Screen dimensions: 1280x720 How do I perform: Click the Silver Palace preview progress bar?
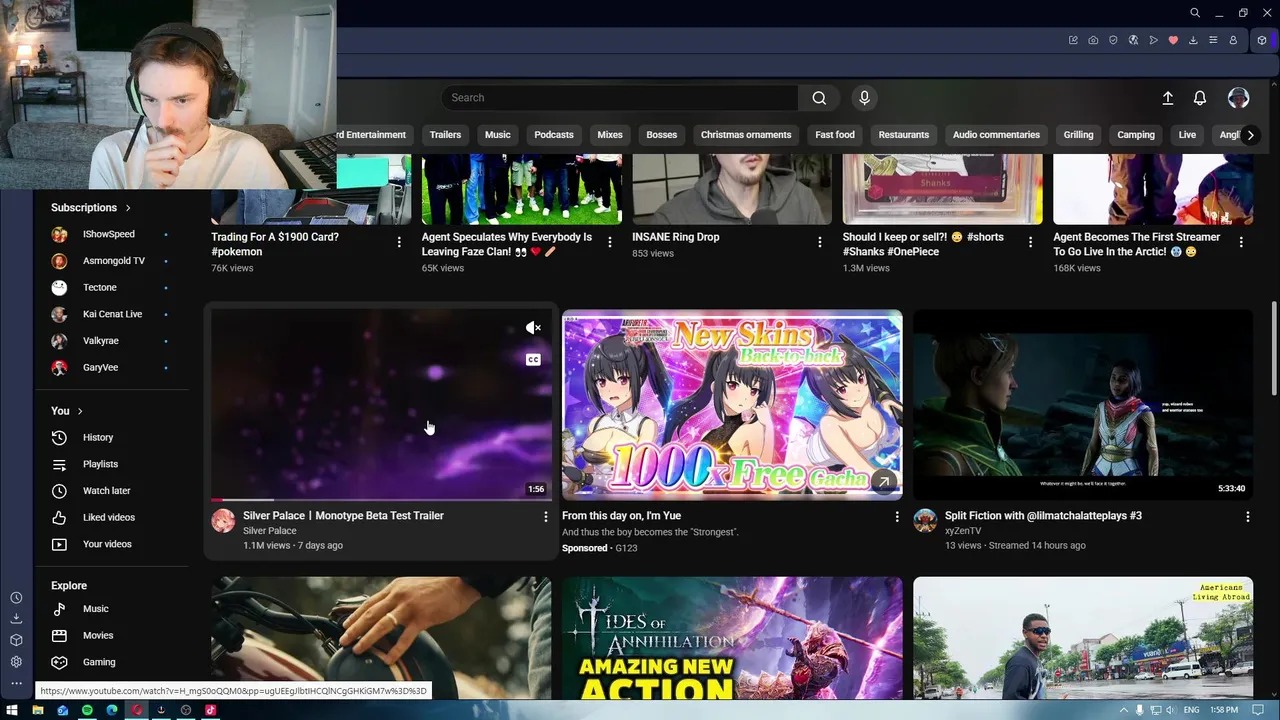(381, 499)
